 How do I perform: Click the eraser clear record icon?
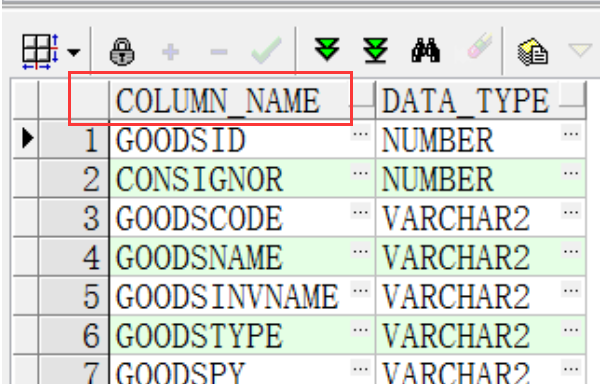480,46
